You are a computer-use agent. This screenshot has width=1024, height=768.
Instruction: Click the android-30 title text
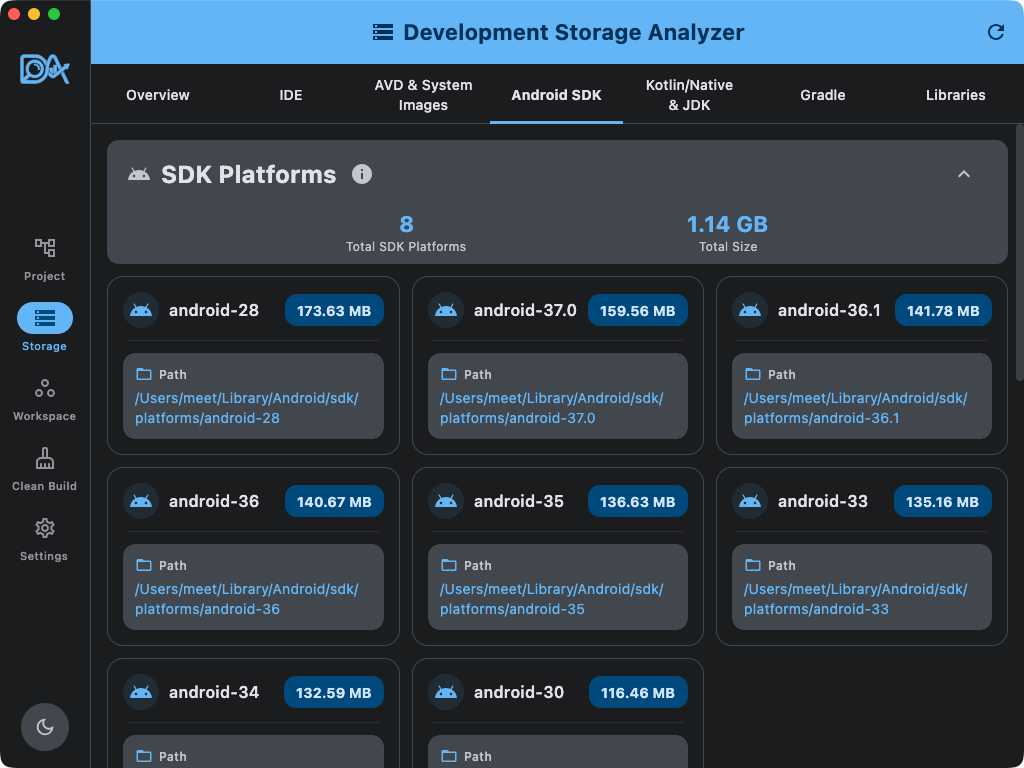click(519, 692)
